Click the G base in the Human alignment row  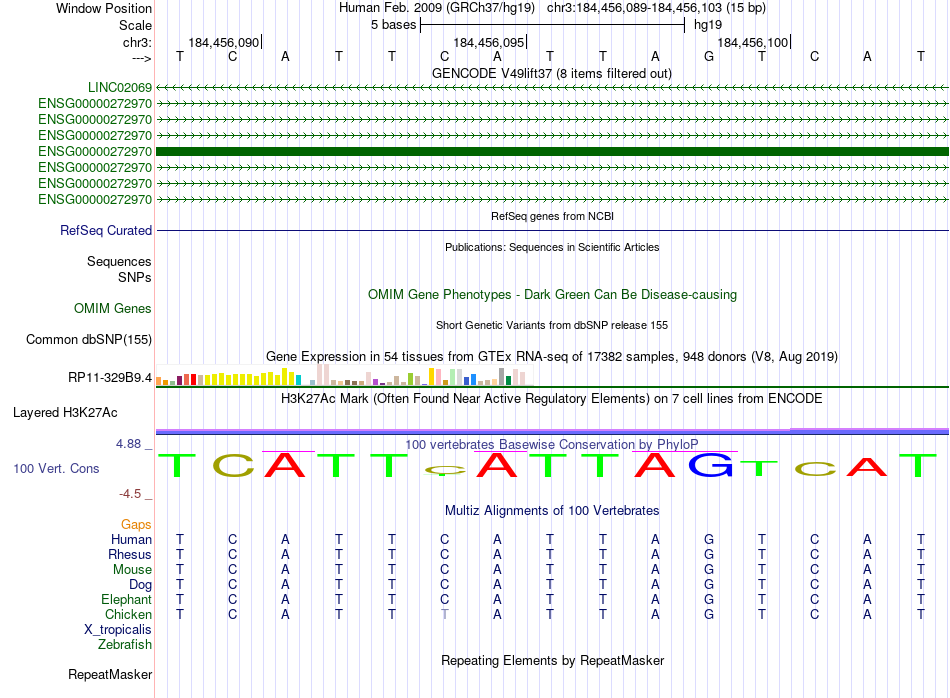tap(708, 539)
